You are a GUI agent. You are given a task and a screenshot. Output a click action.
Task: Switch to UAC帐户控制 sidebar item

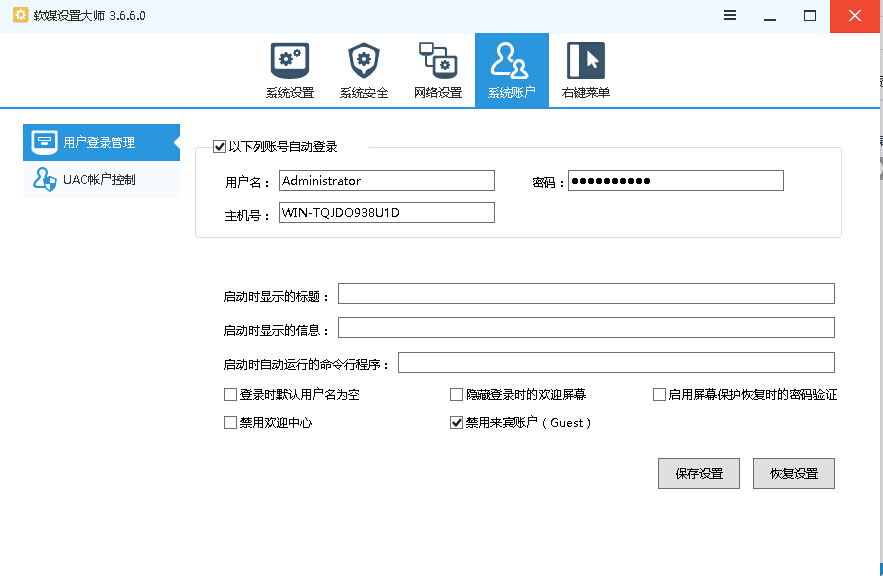pos(100,180)
